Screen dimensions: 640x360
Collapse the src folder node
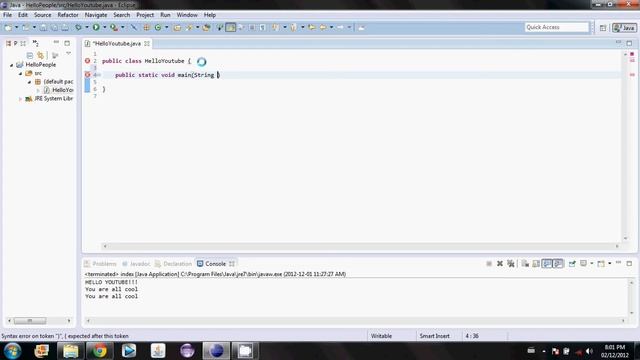[20, 73]
